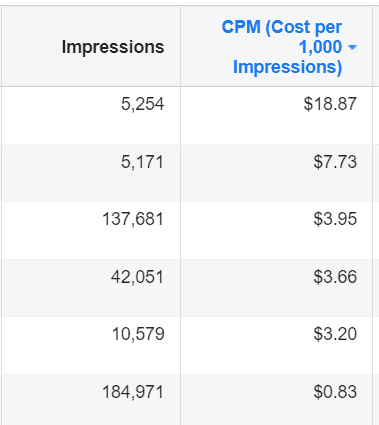
Task: Click the 42,051 impressions value
Action: coord(137,277)
